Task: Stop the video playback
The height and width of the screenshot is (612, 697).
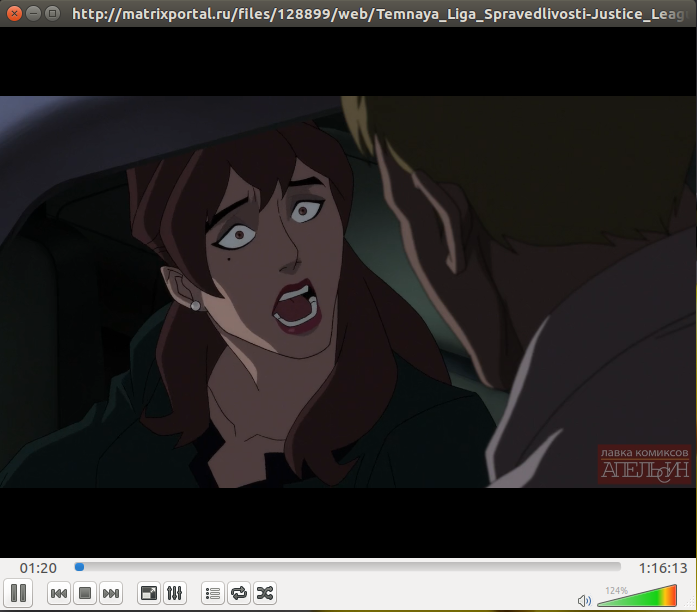Action: pyautogui.click(x=85, y=593)
